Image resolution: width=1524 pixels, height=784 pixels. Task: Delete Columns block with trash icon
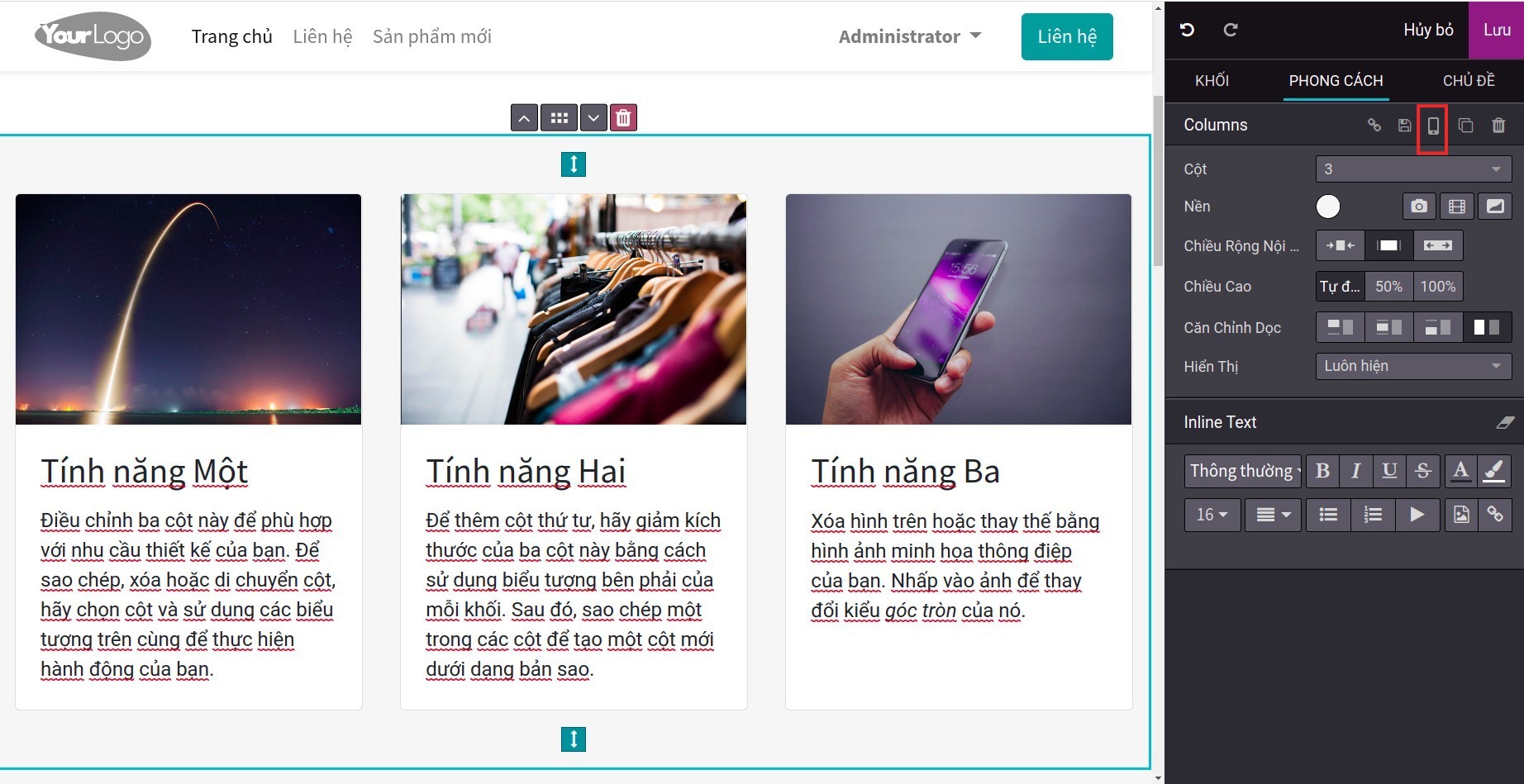click(1498, 126)
